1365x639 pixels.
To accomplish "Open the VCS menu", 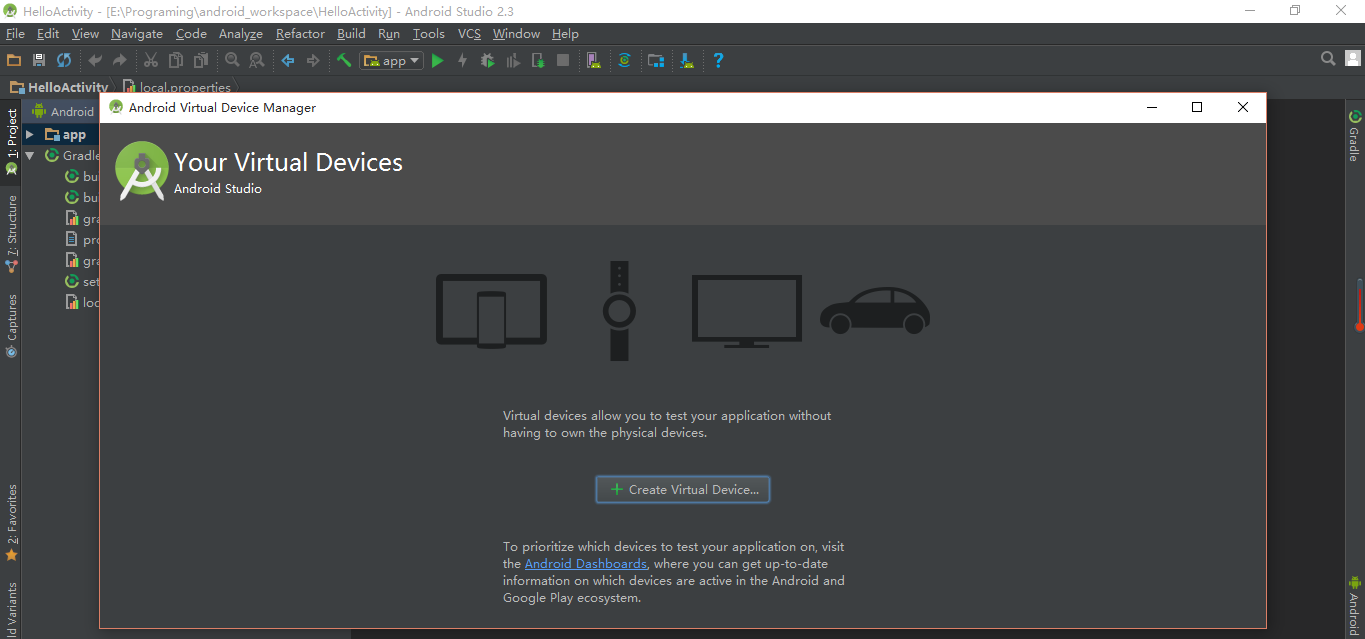I will pyautogui.click(x=469, y=33).
